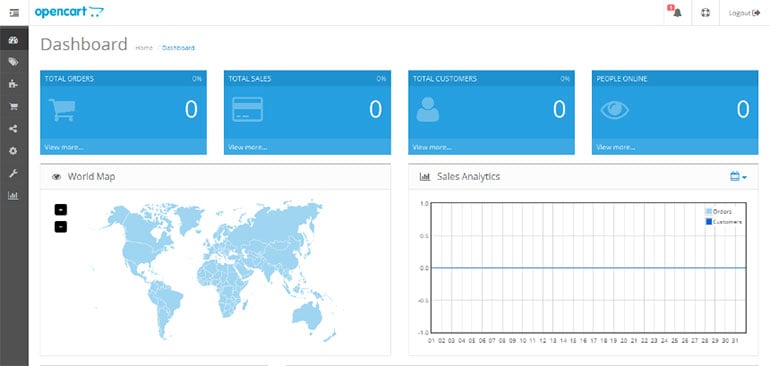Click the Dashboard breadcrumb link
The width and height of the screenshot is (770, 366).
178,48
